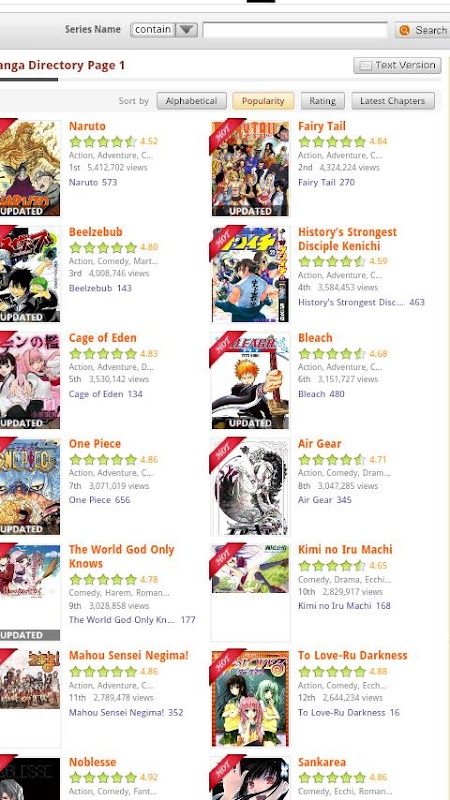This screenshot has height=800, width=450.
Task: Sort by Latest Chapters
Action: pos(393,101)
